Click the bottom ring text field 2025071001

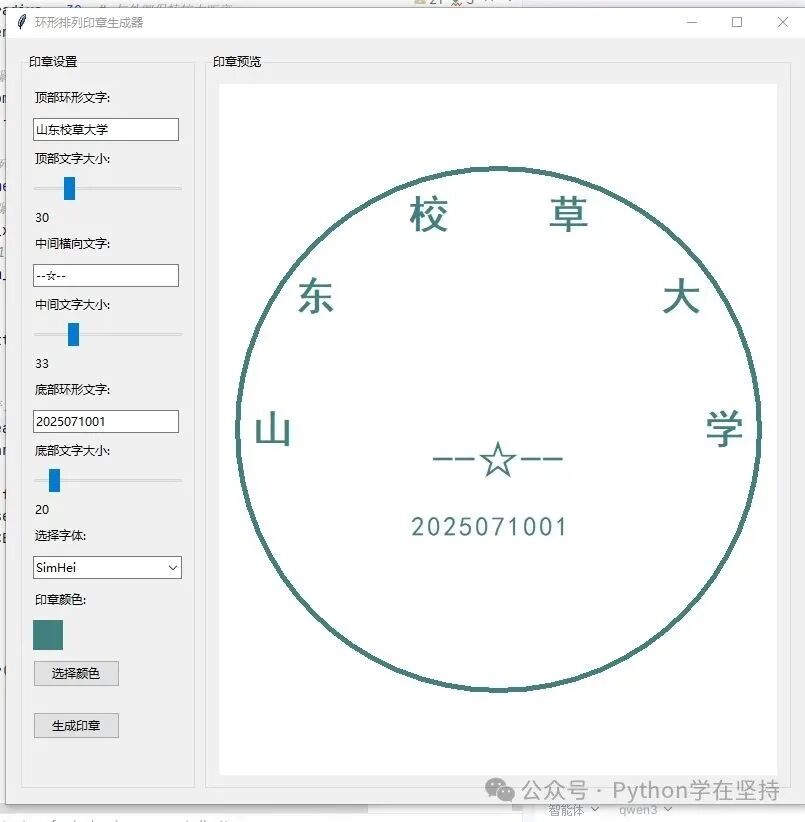pos(106,421)
